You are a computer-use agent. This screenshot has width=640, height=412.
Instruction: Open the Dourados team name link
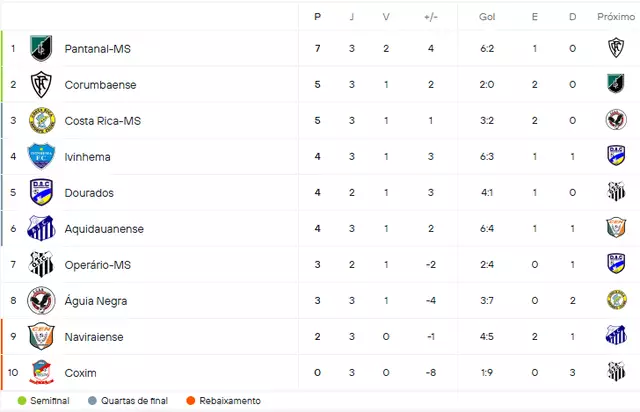click(x=89, y=193)
